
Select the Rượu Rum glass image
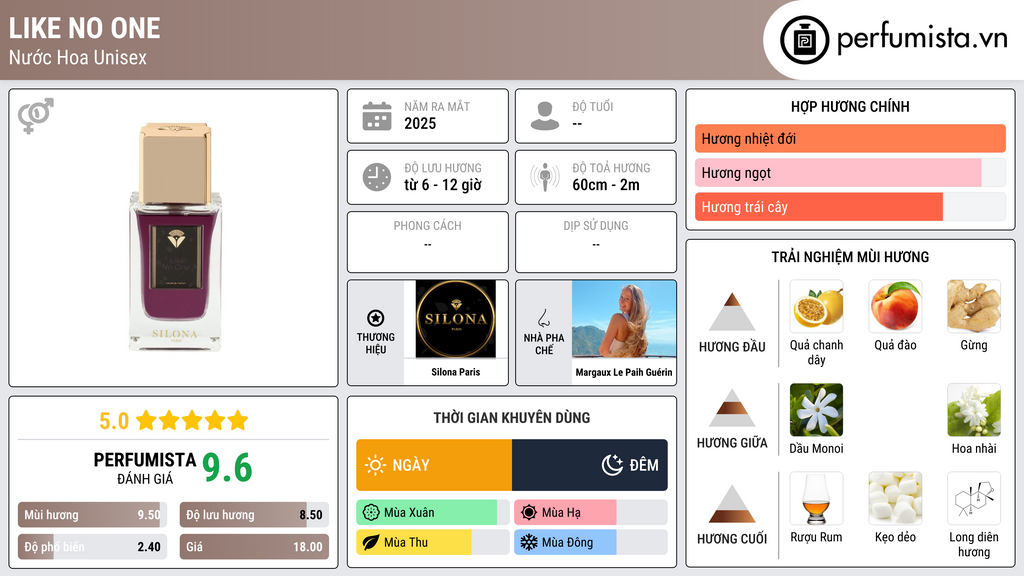(816, 498)
